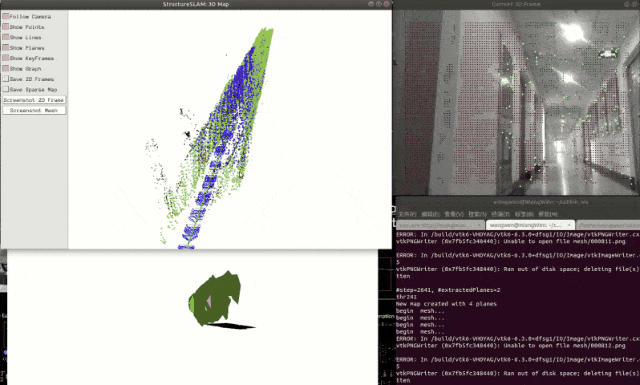Close the first terminal tab with its x

click(x=479, y=225)
